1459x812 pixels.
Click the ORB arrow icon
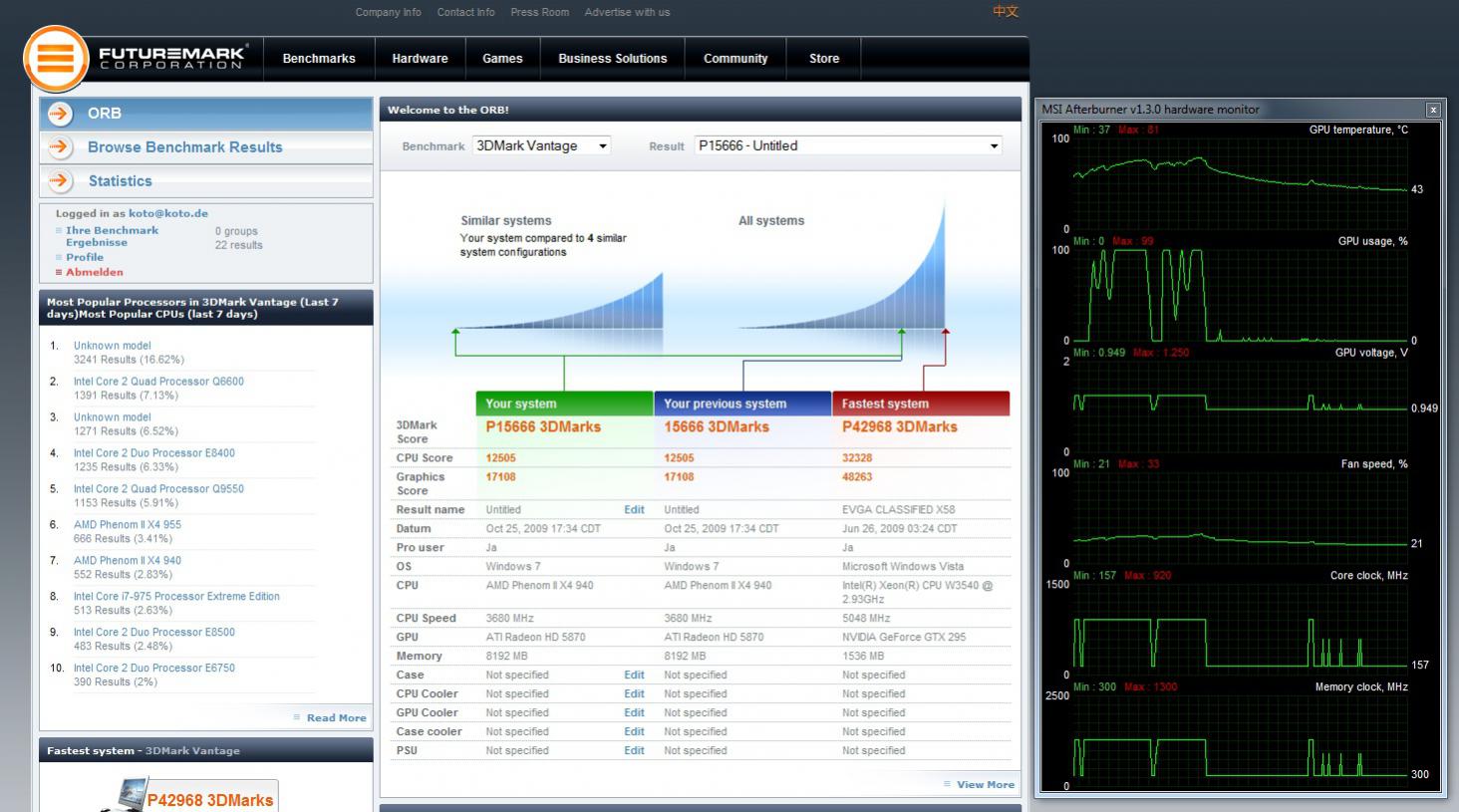coord(60,114)
